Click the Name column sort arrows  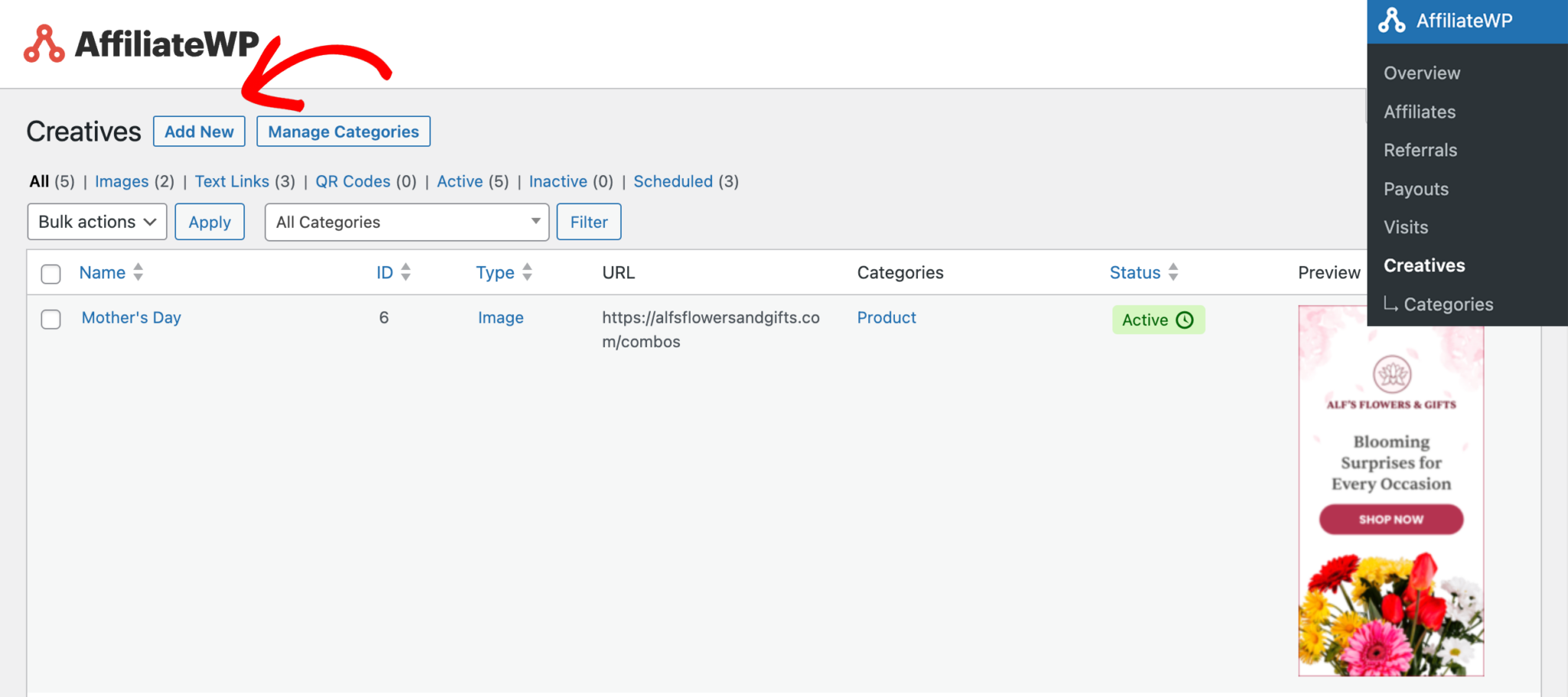pyautogui.click(x=138, y=272)
